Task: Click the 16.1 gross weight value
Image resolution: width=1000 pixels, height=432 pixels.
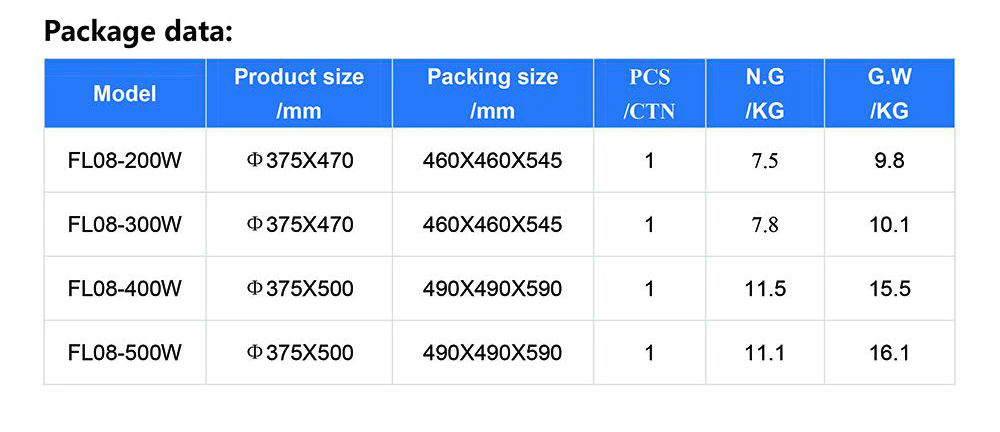Action: pyautogui.click(x=889, y=353)
